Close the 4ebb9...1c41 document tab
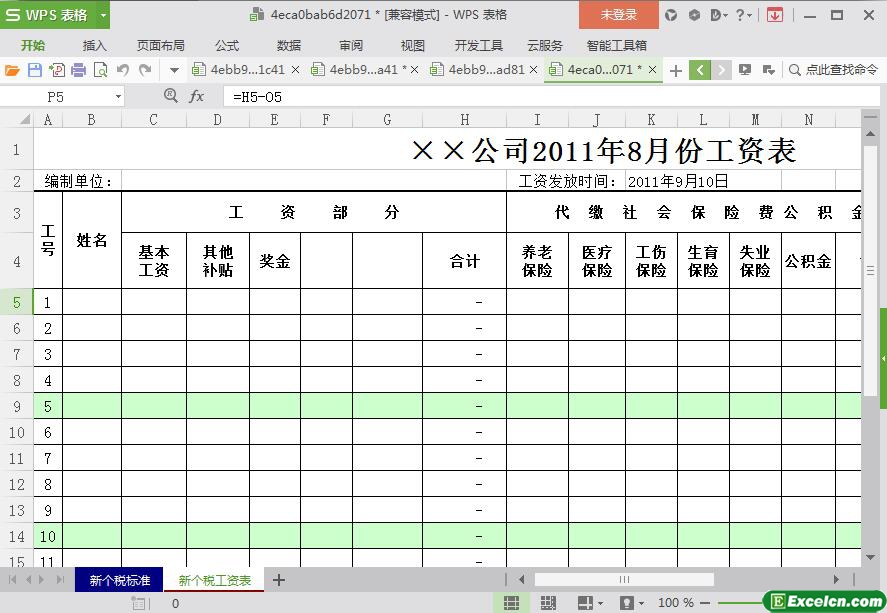The height and width of the screenshot is (613, 887). pos(295,70)
